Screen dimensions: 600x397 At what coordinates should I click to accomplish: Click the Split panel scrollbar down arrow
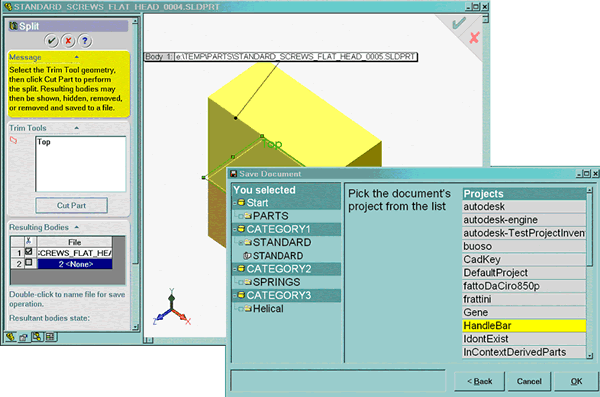point(135,327)
